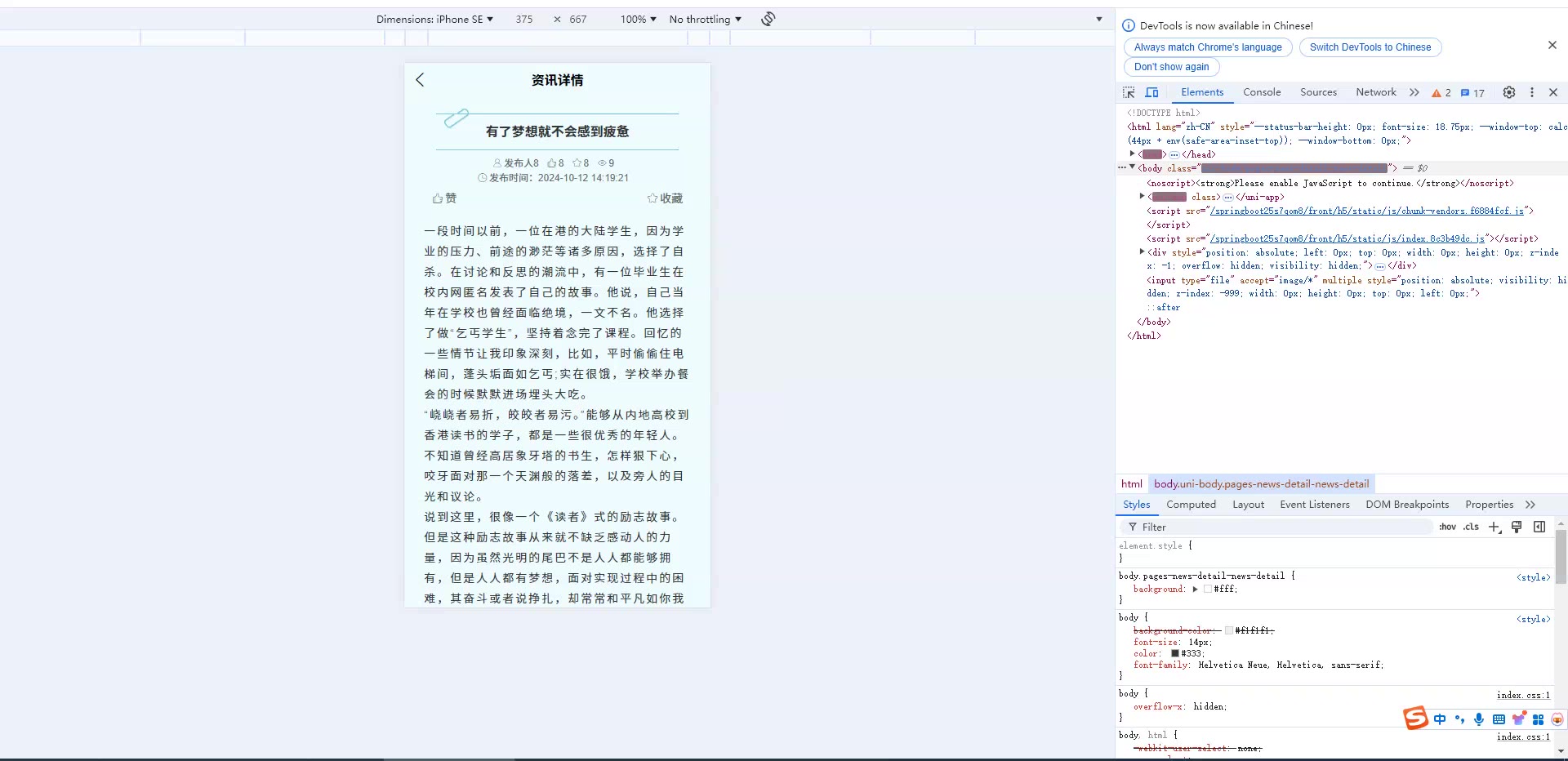Open the Sogou soft keyboard icon
The width and height of the screenshot is (1568, 761).
[1499, 719]
